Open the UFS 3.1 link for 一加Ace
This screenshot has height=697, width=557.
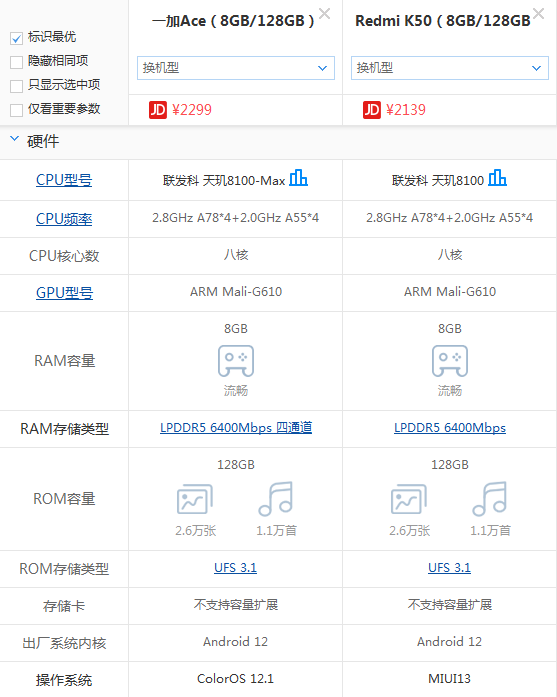236,568
